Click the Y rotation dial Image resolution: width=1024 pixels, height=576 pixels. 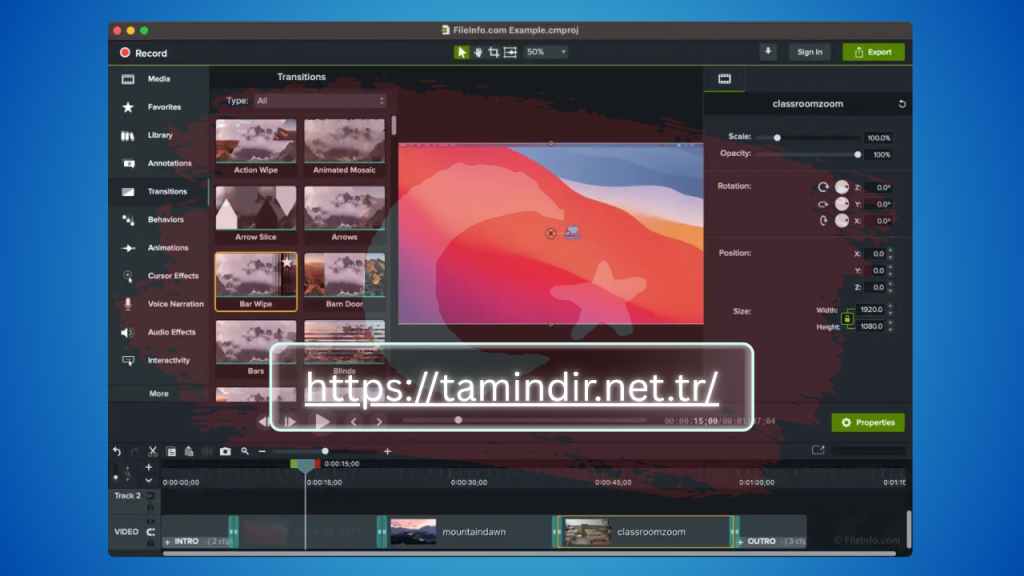tap(842, 204)
